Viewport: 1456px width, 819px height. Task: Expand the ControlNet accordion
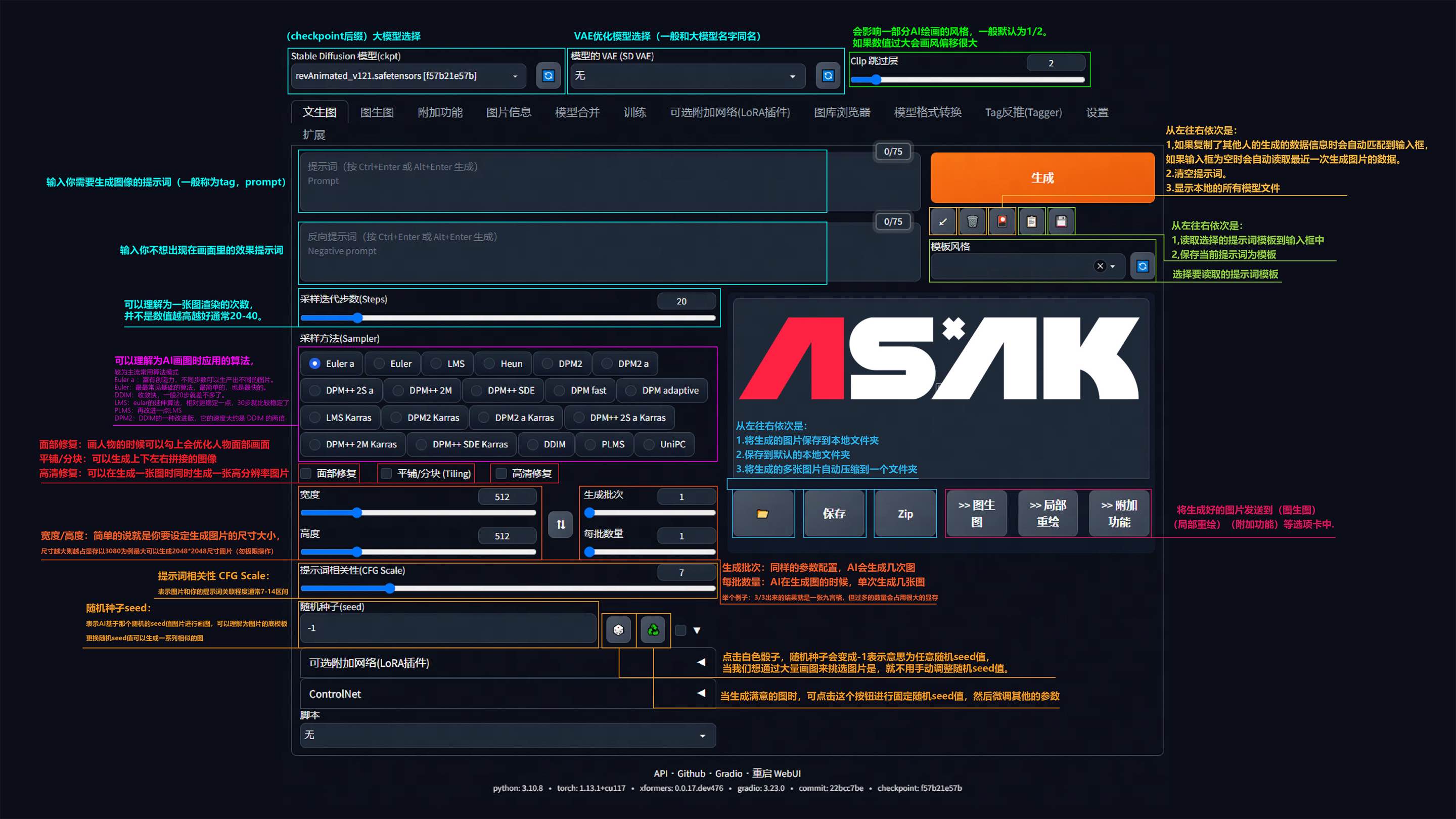point(508,694)
